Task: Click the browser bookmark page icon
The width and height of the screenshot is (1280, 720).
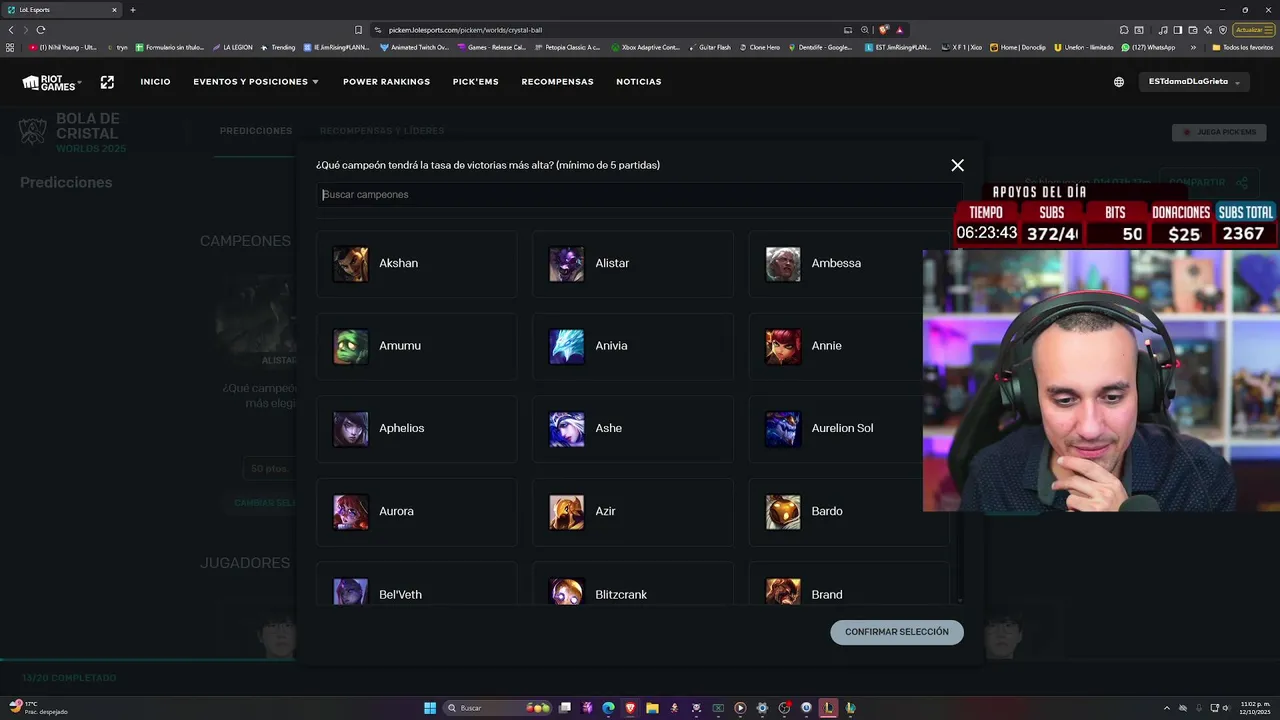Action: pos(358,30)
